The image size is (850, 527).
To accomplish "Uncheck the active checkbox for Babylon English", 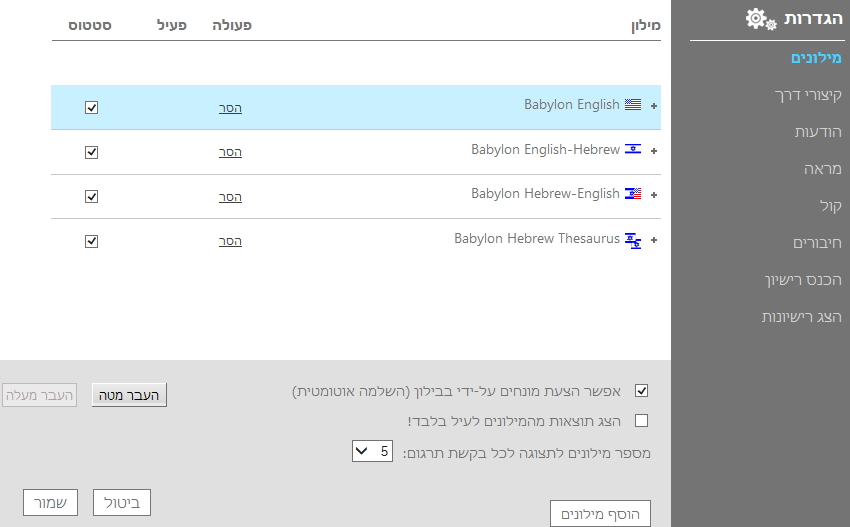I will click(92, 107).
